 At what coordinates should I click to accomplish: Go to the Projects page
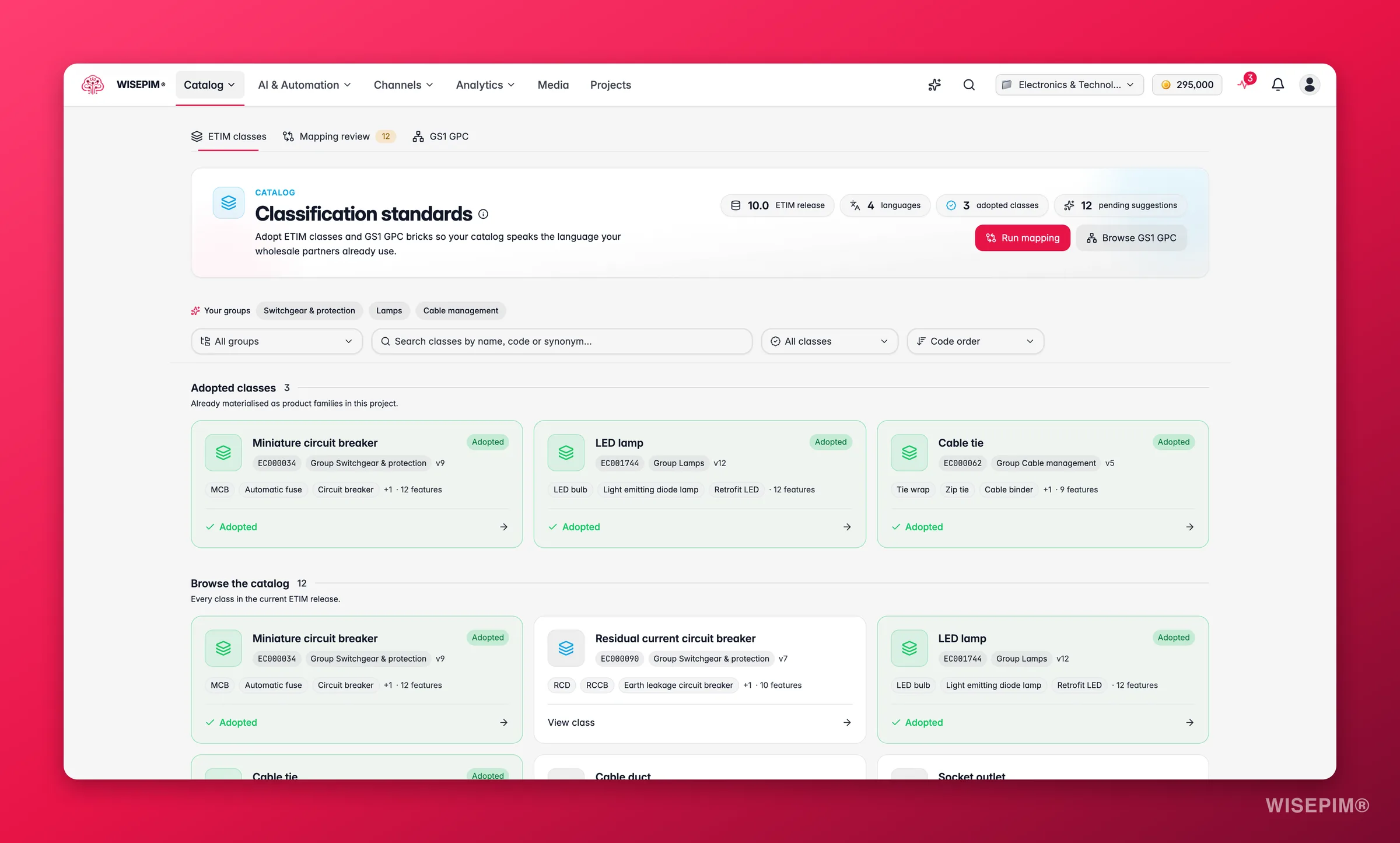[x=611, y=85]
